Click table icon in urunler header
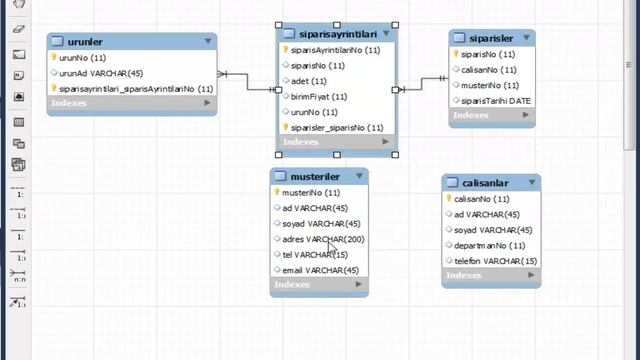The height and width of the screenshot is (360, 640). tap(57, 41)
